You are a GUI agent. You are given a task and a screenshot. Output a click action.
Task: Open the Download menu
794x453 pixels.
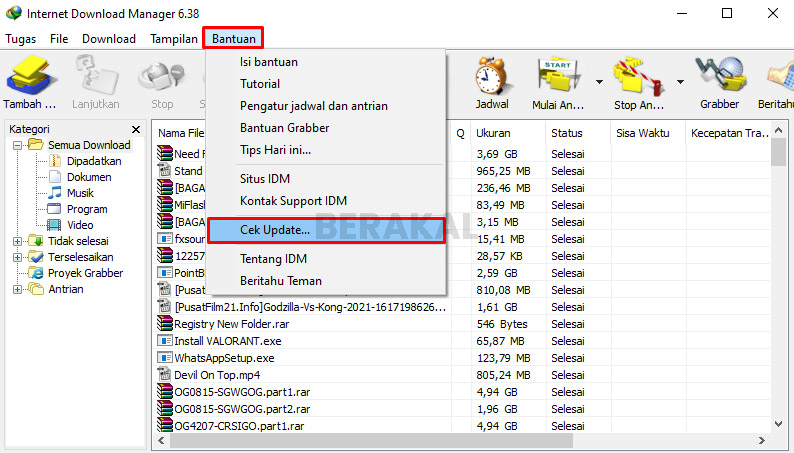[109, 39]
